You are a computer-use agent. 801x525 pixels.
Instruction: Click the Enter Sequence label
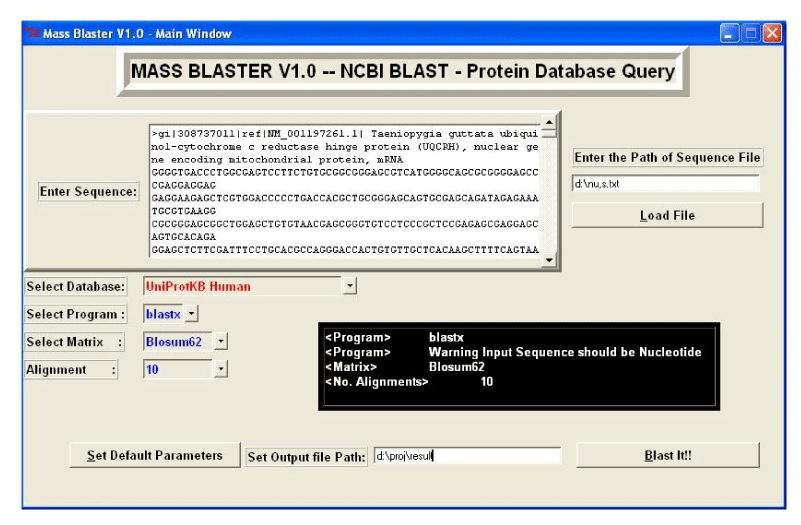pyautogui.click(x=88, y=192)
